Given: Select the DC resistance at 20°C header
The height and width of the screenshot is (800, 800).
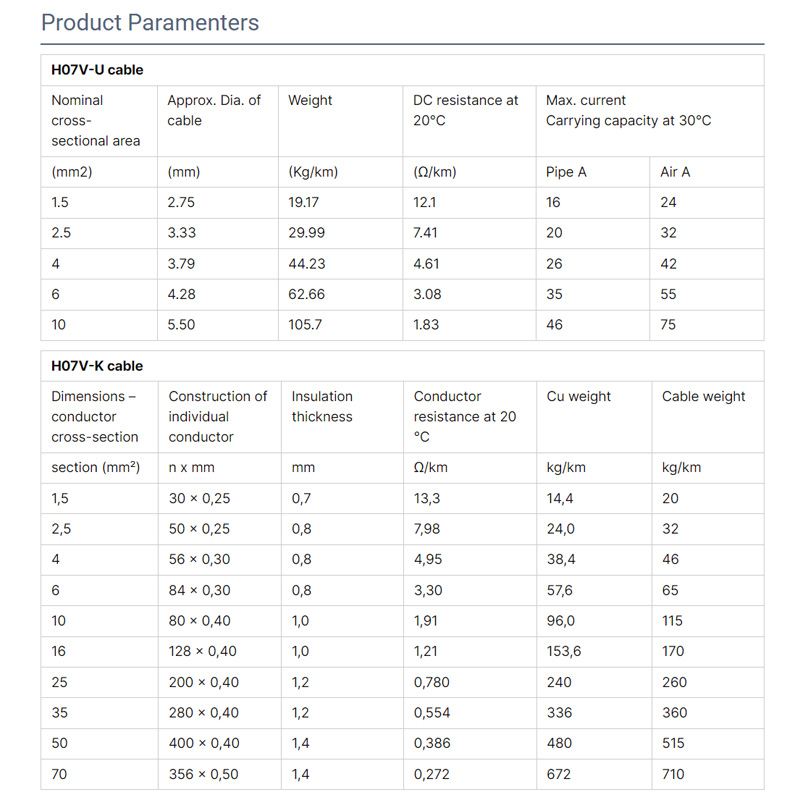Looking at the screenshot, I should point(466,110).
